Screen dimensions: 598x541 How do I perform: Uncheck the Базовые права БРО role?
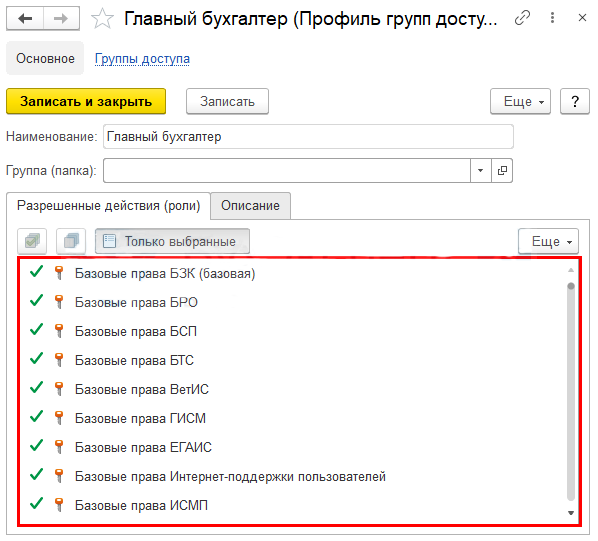click(37, 301)
